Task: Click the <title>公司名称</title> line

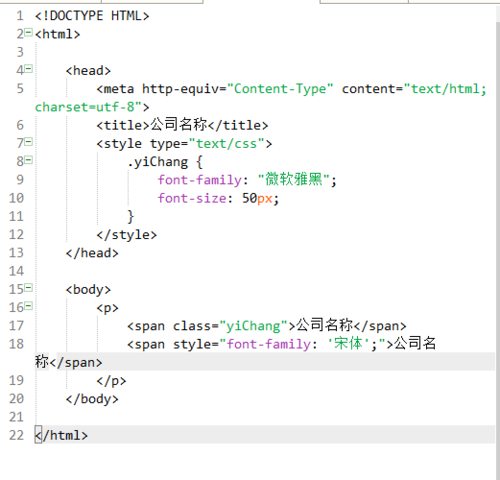Action: click(182, 125)
